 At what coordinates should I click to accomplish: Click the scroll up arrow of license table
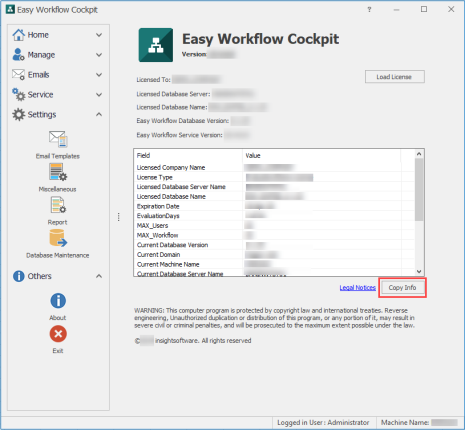click(419, 154)
